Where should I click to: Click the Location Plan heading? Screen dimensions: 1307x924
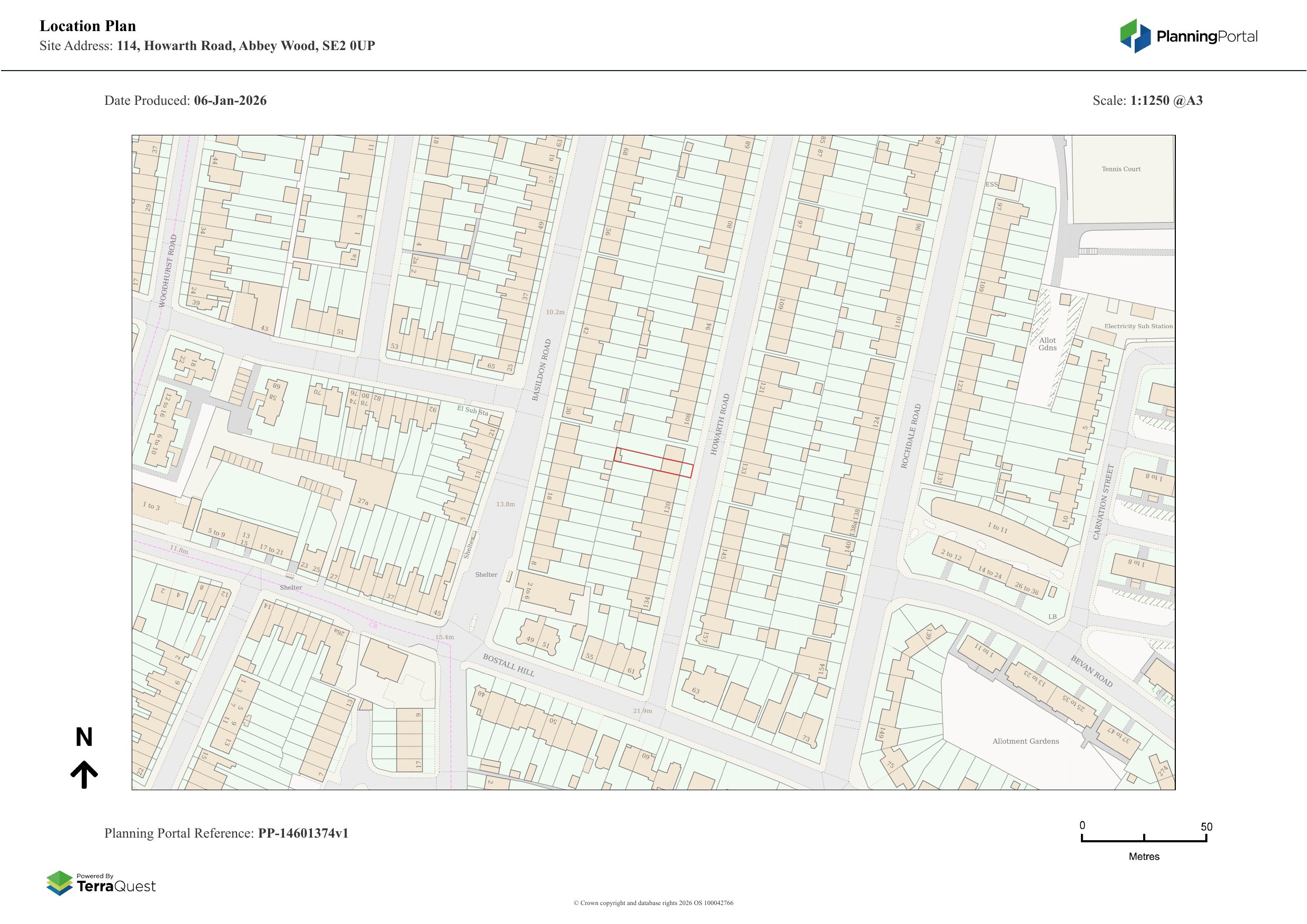(87, 26)
